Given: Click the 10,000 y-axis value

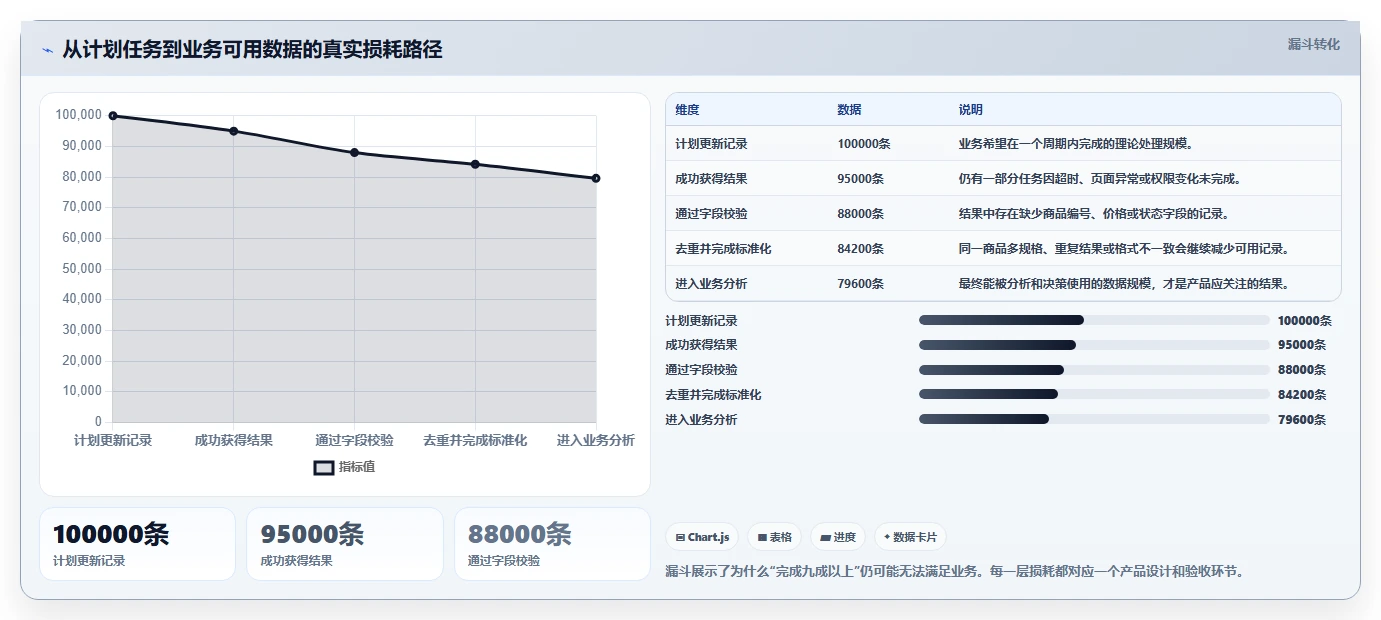Looking at the screenshot, I should pos(82,391).
